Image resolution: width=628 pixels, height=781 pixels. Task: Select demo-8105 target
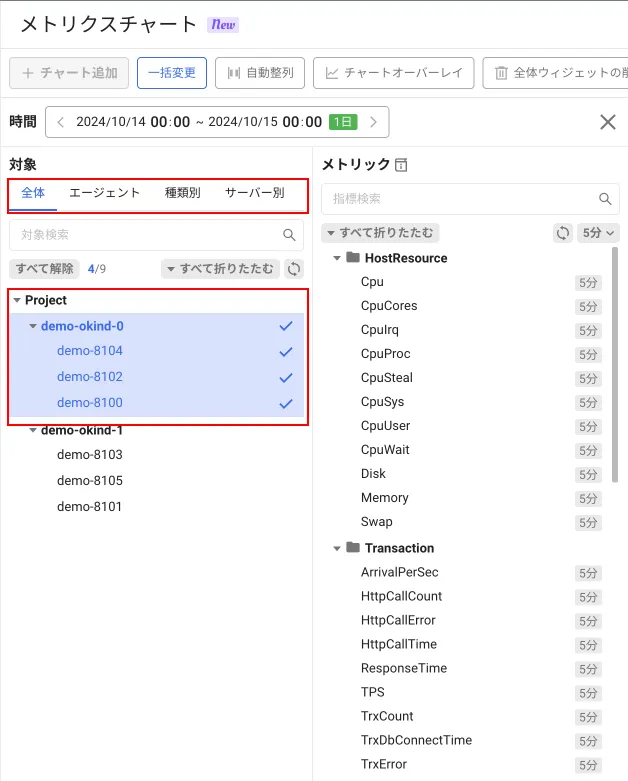coord(90,481)
